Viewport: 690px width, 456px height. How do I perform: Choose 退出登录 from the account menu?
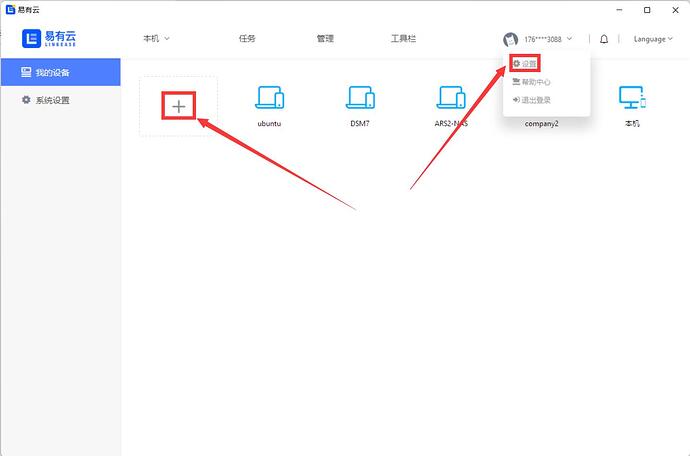532,100
